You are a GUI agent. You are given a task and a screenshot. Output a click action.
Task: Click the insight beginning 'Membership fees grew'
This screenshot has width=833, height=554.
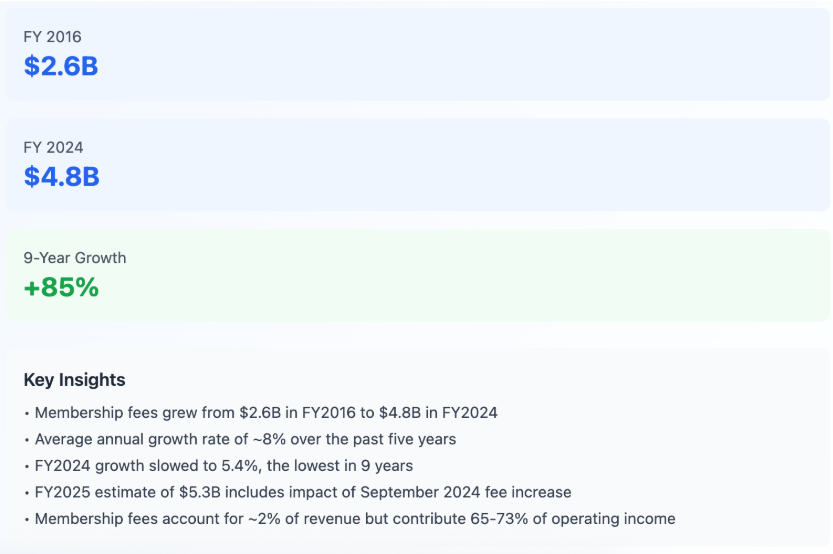coord(265,412)
